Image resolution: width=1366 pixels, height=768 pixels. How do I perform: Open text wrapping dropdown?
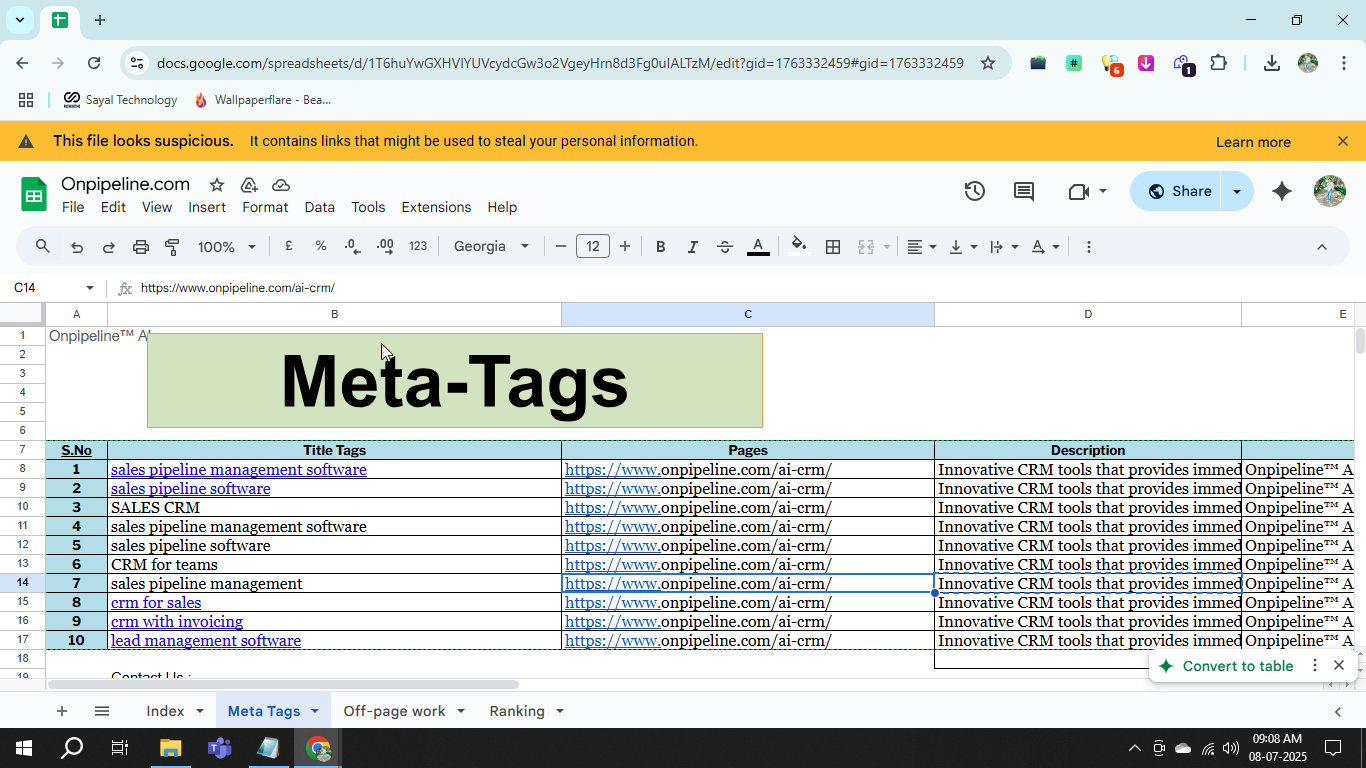[x=1004, y=247]
